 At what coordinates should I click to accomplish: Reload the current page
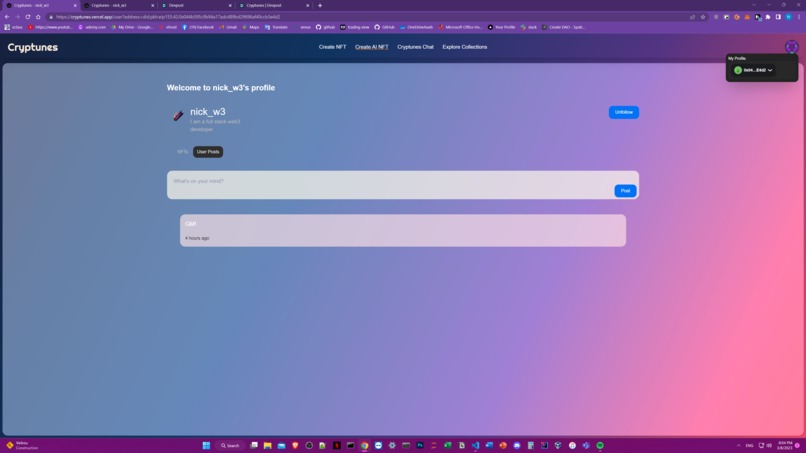pyautogui.click(x=28, y=17)
